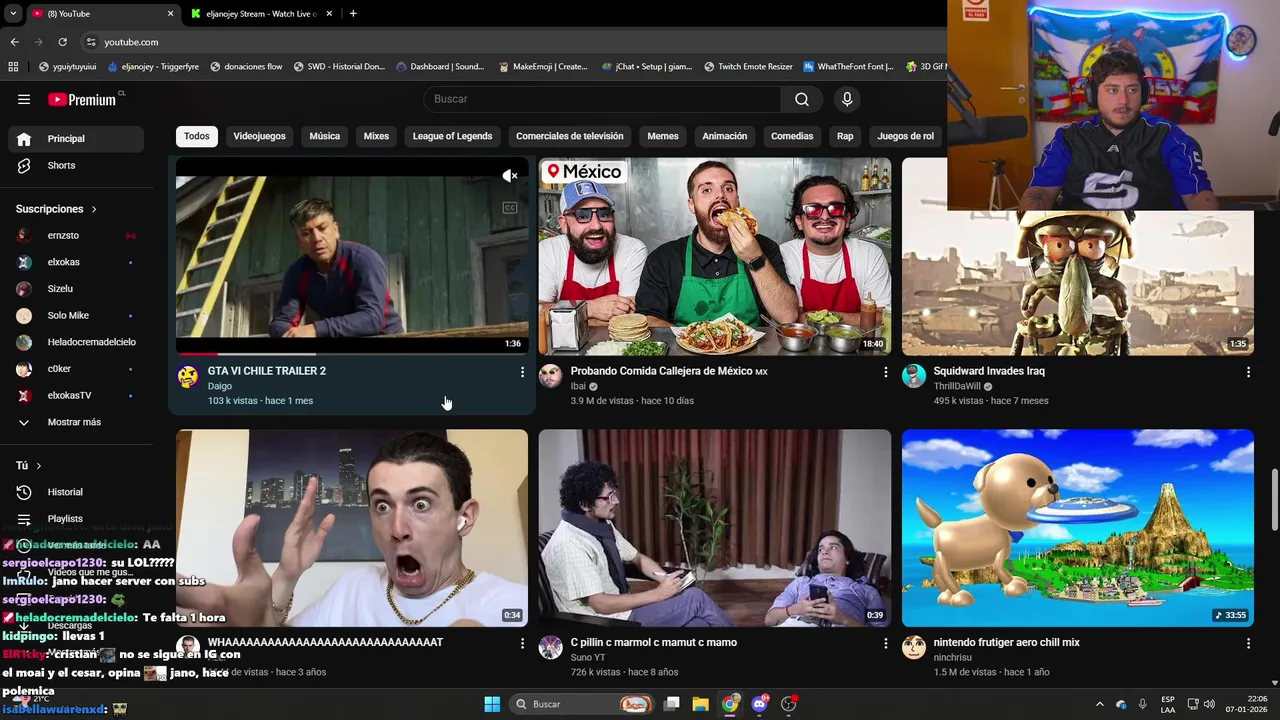The height and width of the screenshot is (720, 1280).
Task: Open a new browser tab
Action: [x=353, y=13]
